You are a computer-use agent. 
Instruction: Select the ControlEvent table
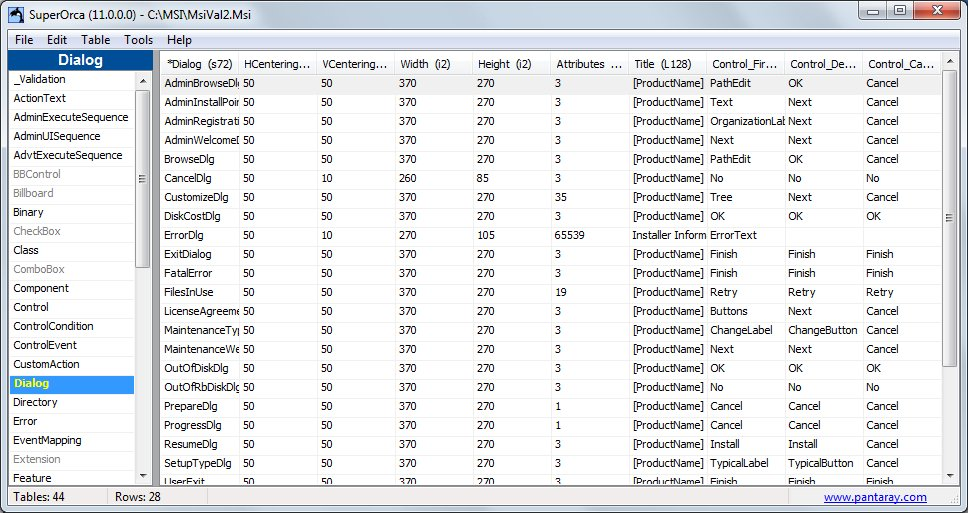tap(72, 346)
